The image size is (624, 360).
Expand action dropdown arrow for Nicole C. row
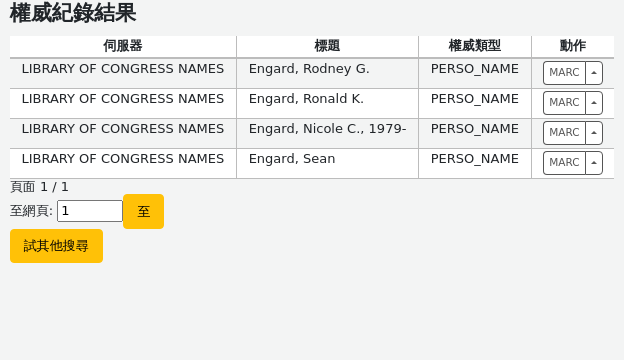594,133
